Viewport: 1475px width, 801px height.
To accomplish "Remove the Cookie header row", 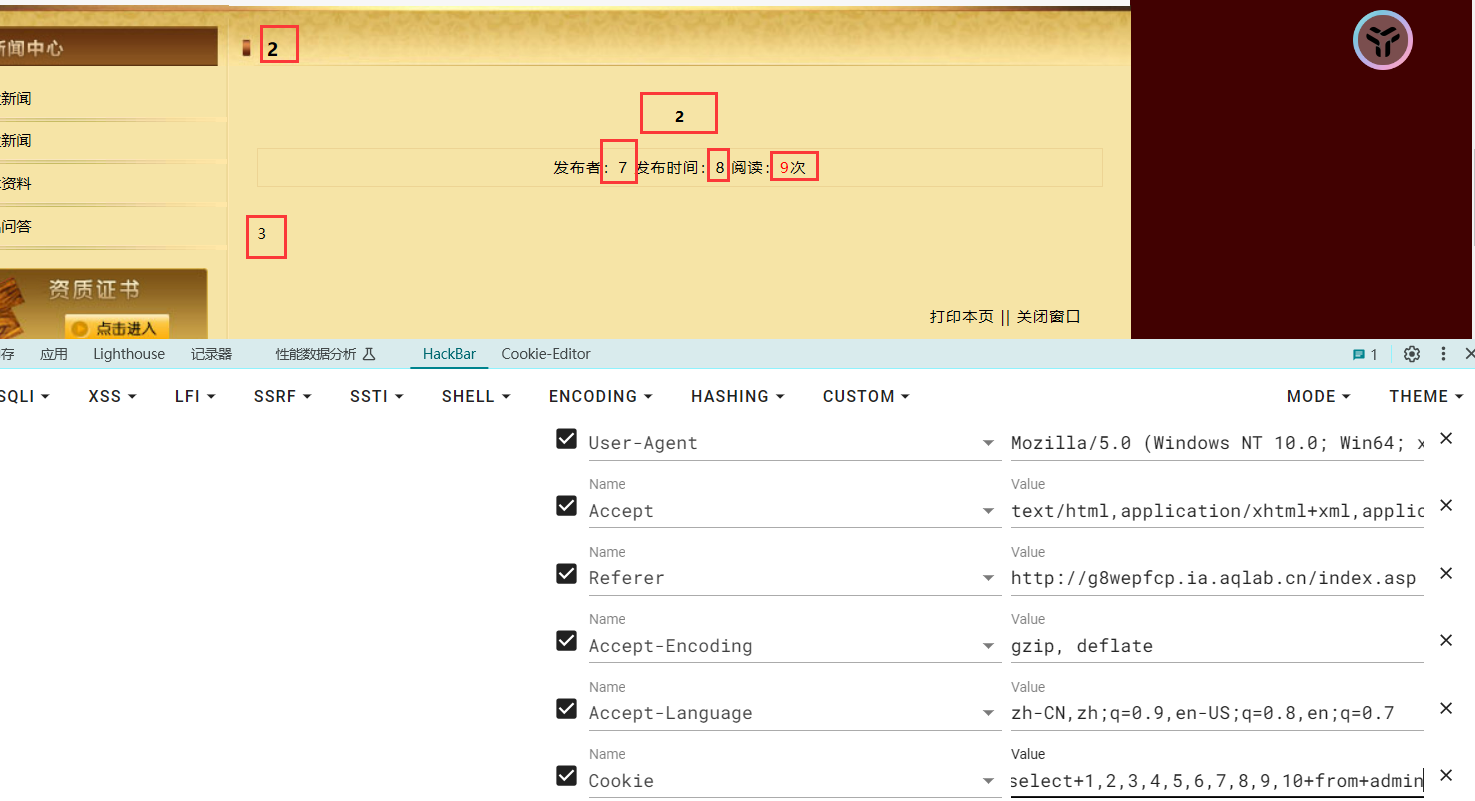I will pos(1445,775).
